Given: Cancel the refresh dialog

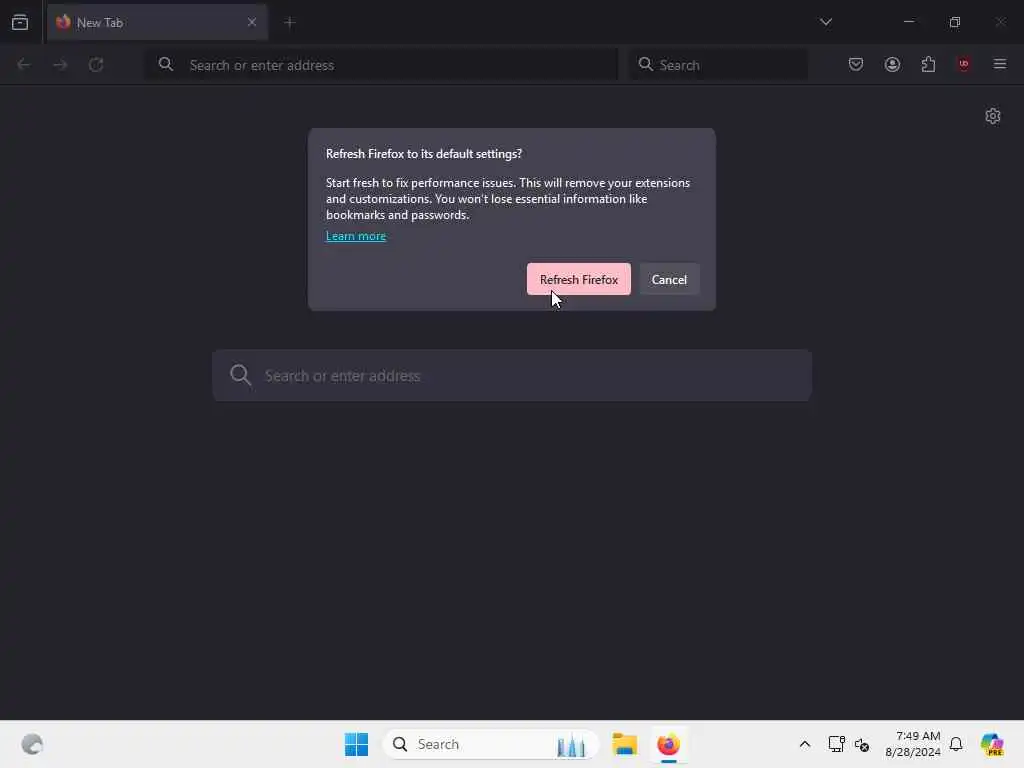Looking at the screenshot, I should tap(669, 280).
